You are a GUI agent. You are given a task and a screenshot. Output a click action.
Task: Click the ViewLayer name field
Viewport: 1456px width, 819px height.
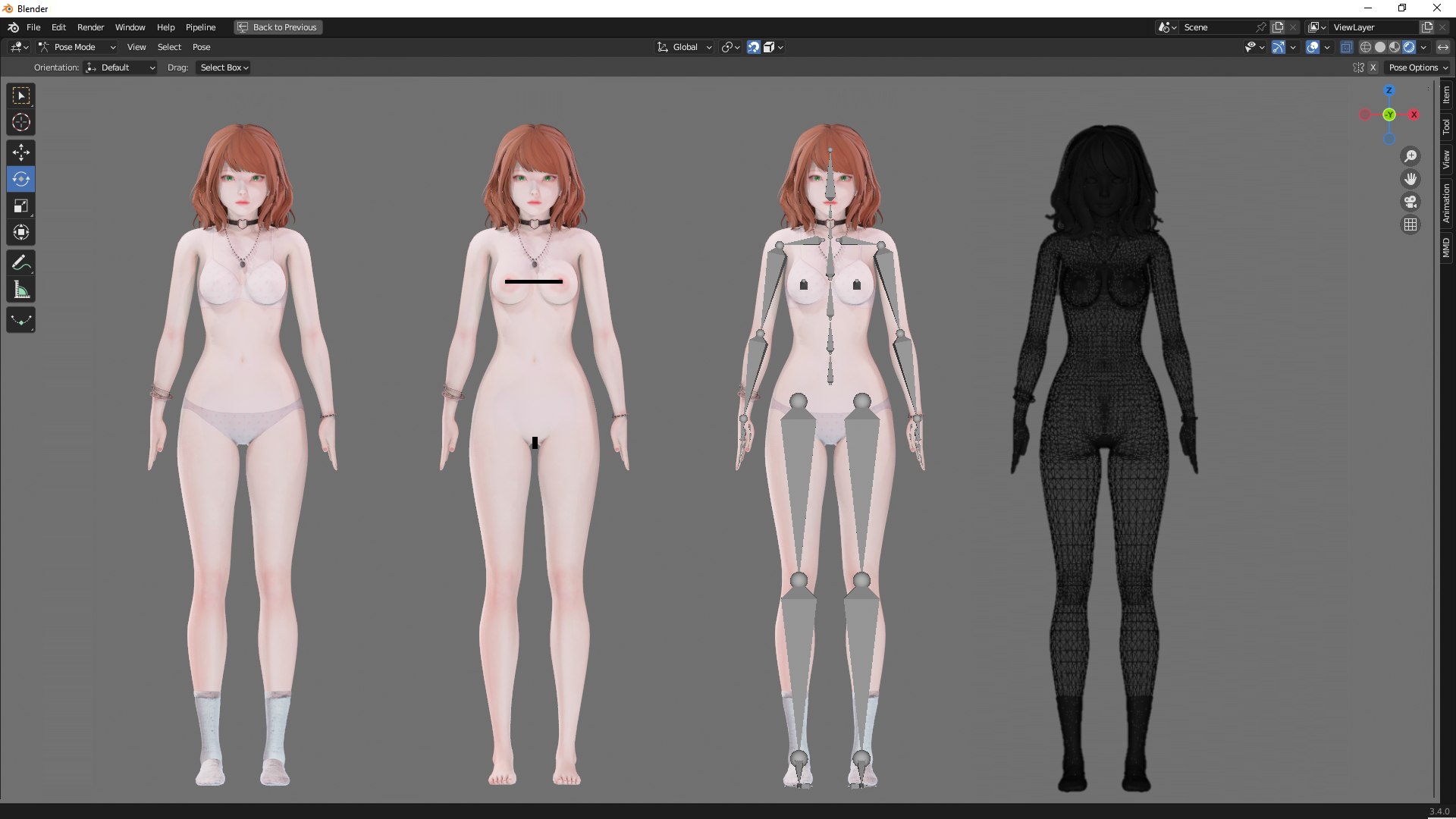[x=1375, y=27]
